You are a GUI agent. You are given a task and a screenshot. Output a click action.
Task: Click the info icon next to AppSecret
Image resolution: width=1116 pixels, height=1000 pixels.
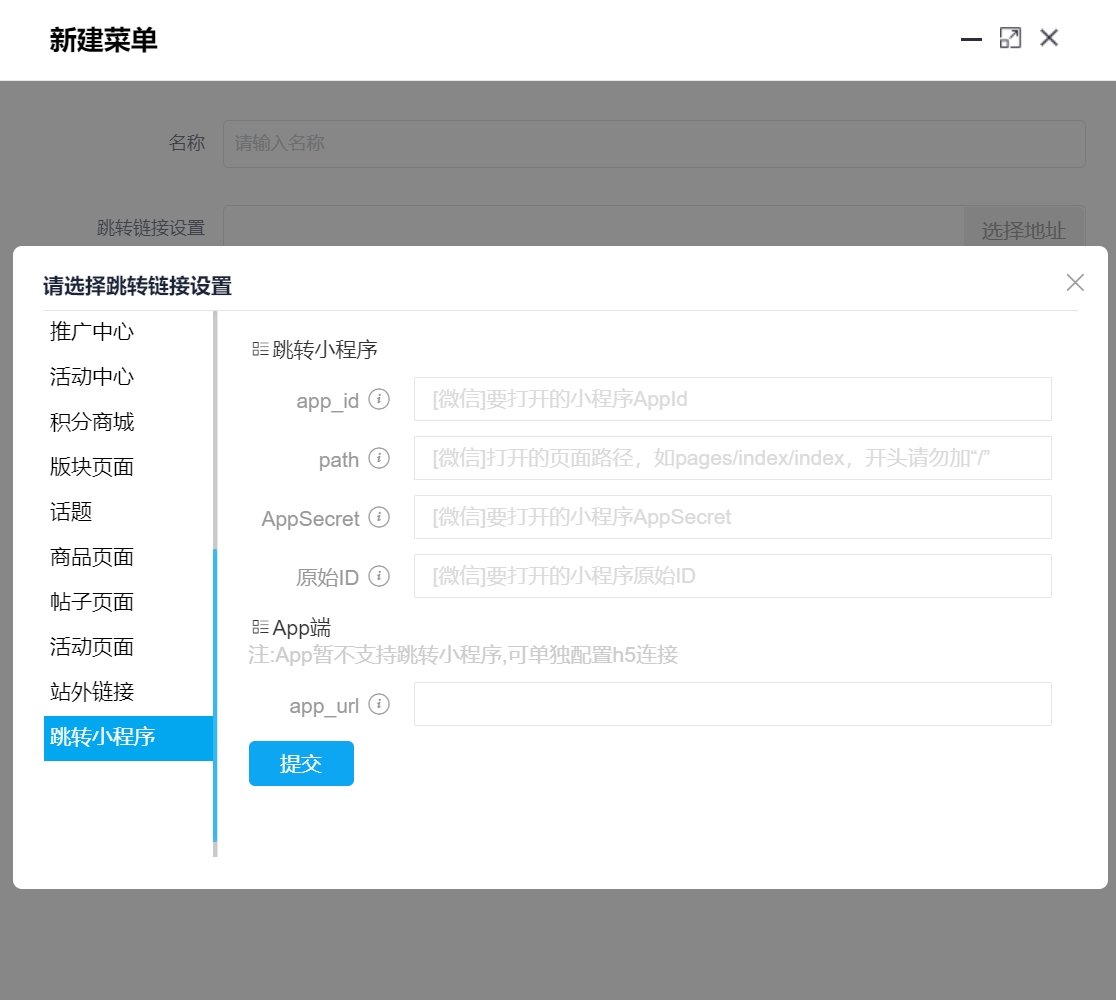click(x=379, y=517)
